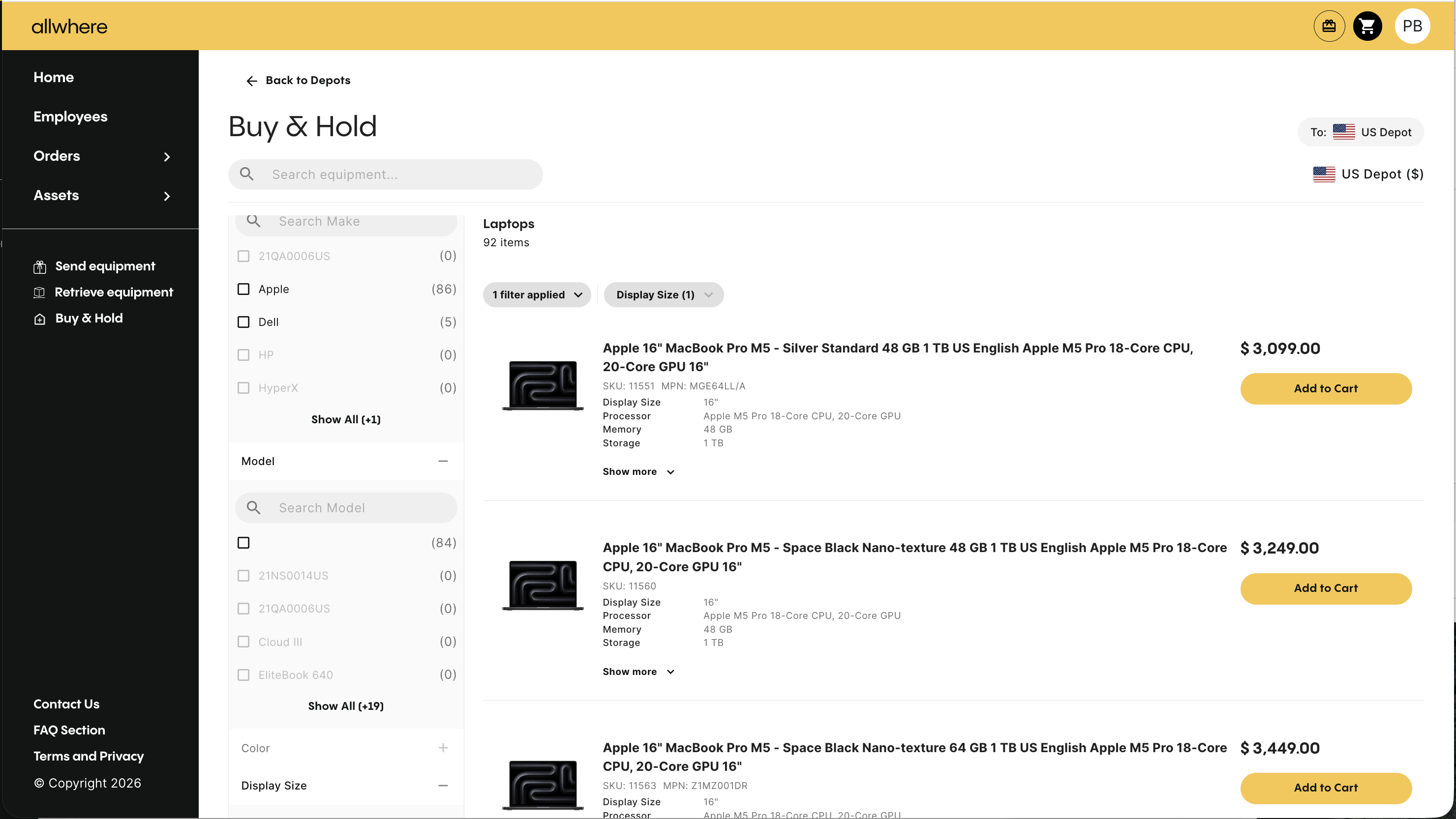
Task: Collapse the Display Size filter section
Action: [x=443, y=786]
